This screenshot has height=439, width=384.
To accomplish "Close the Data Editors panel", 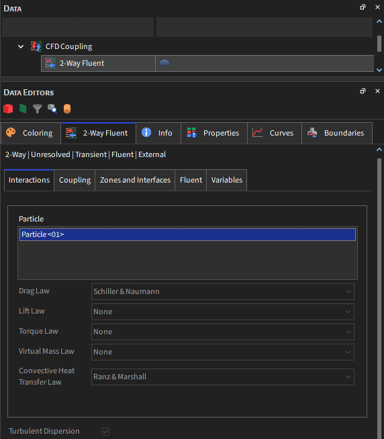I will (x=377, y=91).
